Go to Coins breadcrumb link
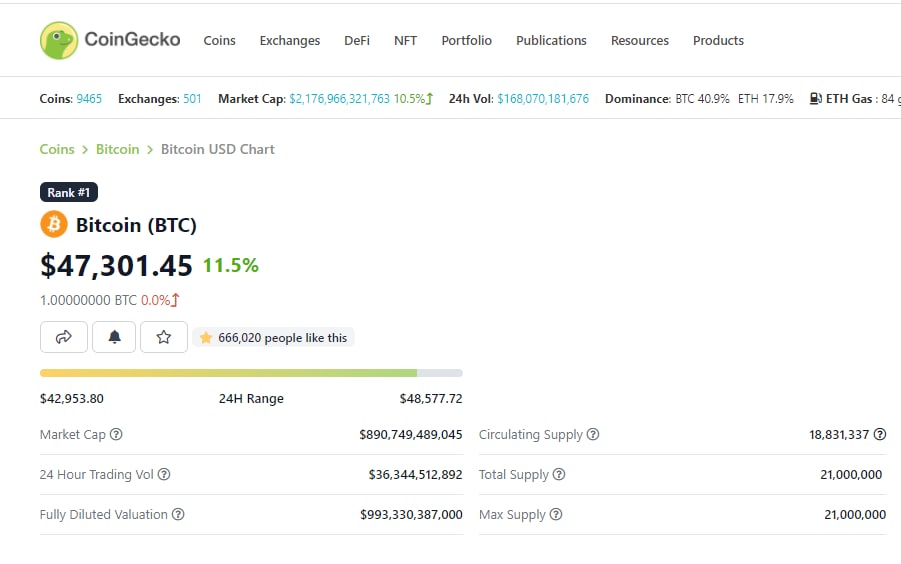The width and height of the screenshot is (901, 564). [x=57, y=149]
